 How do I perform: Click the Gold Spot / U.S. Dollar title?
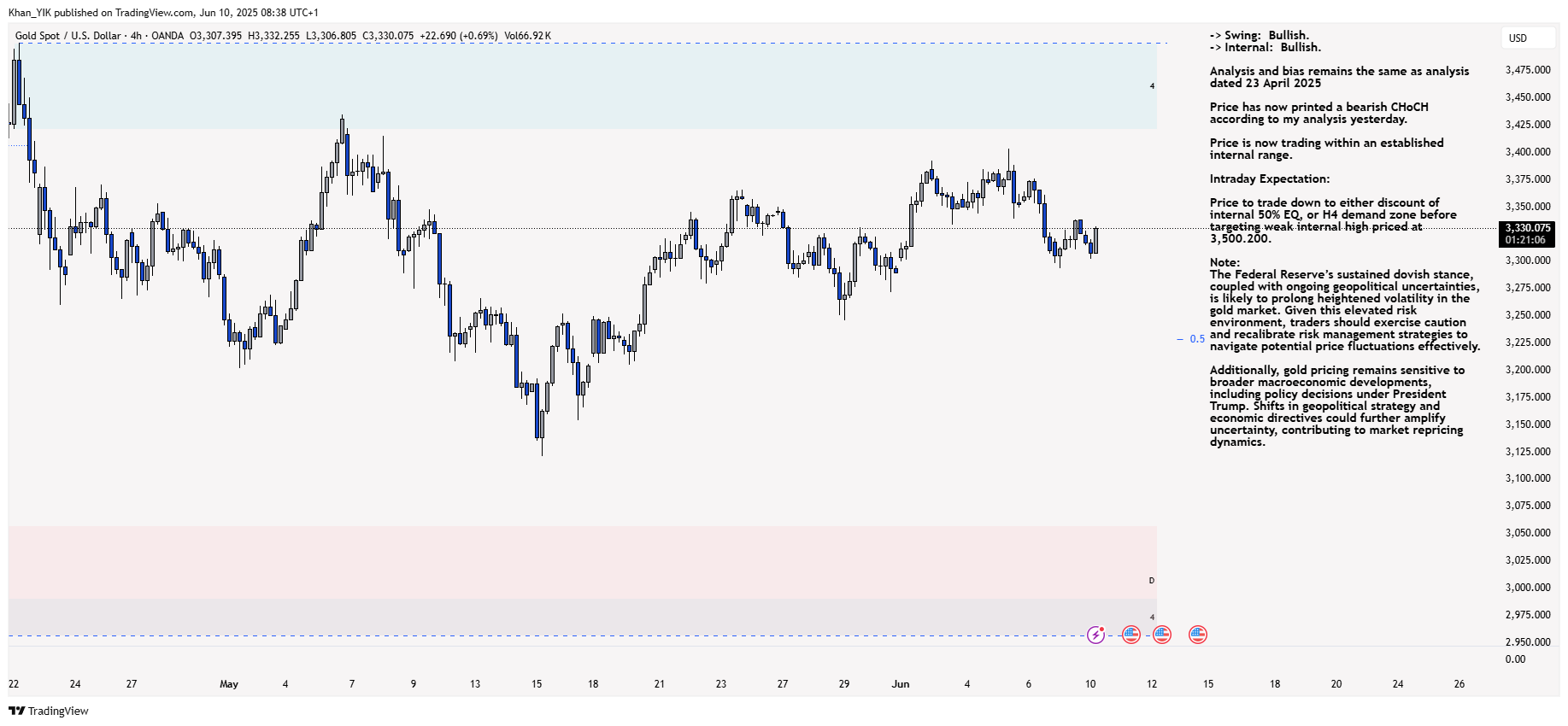[x=68, y=36]
